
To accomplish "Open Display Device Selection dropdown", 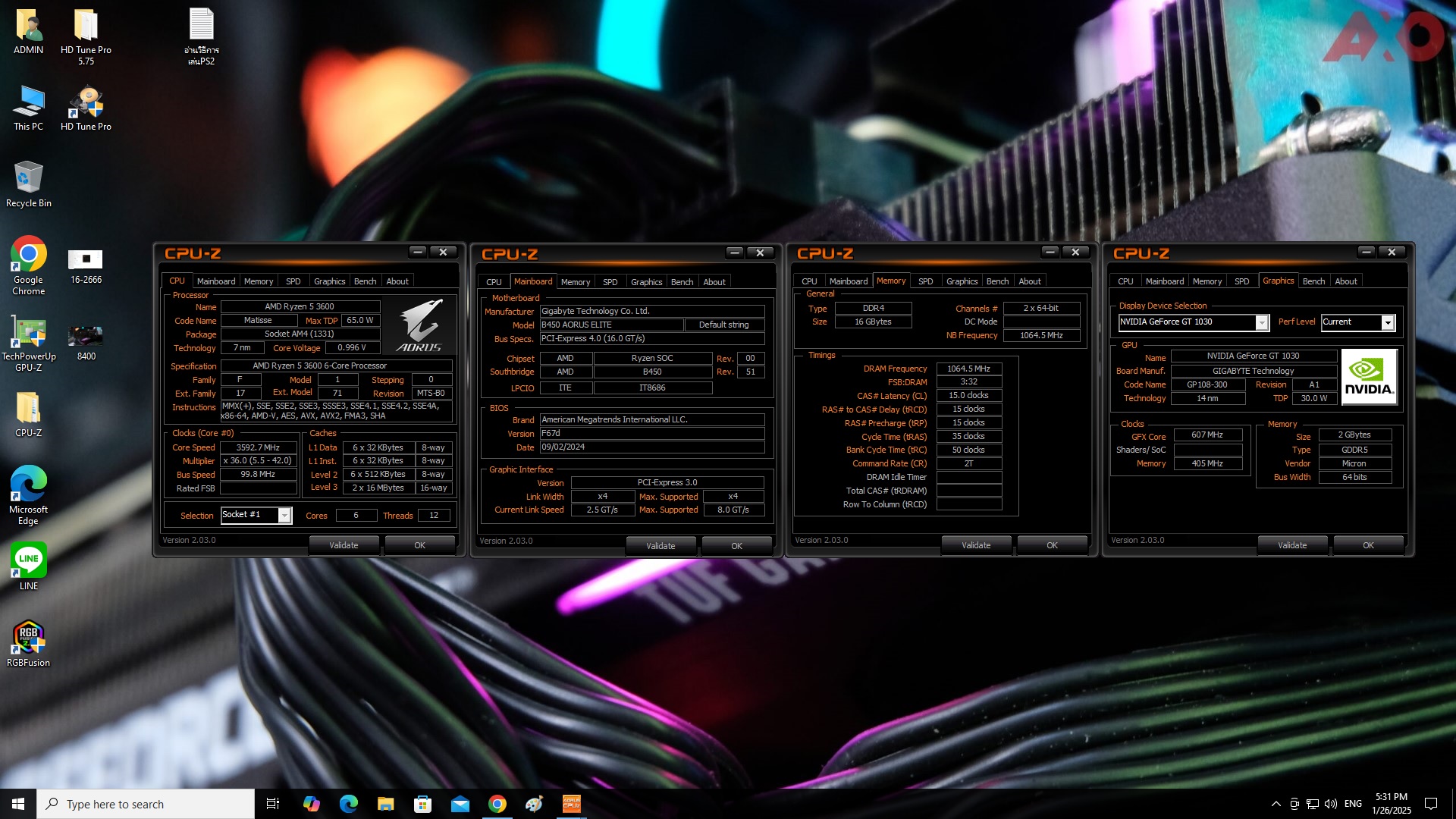I will (x=1194, y=322).
